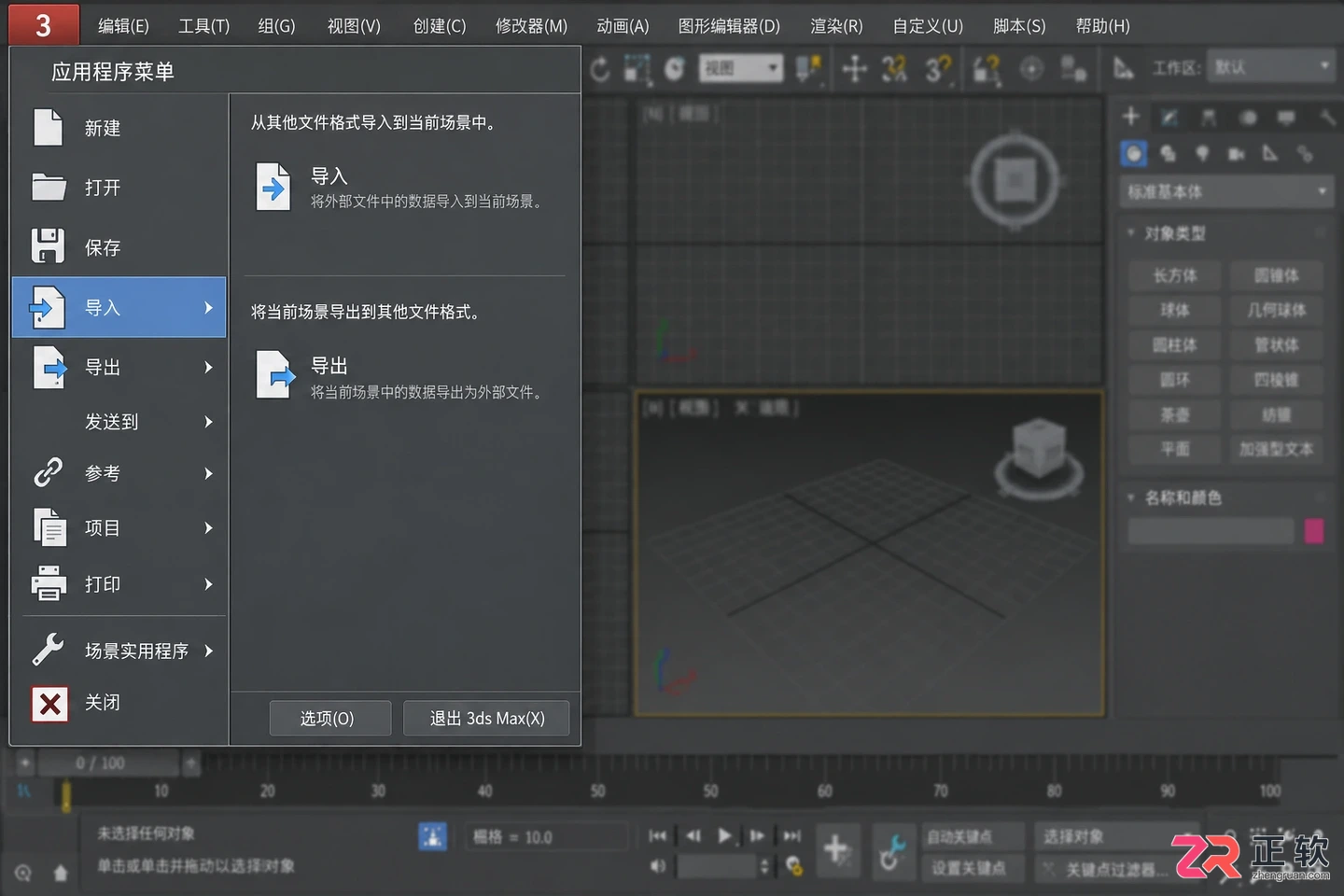Play the animation
This screenshot has height=896, width=1344.
pyautogui.click(x=724, y=836)
